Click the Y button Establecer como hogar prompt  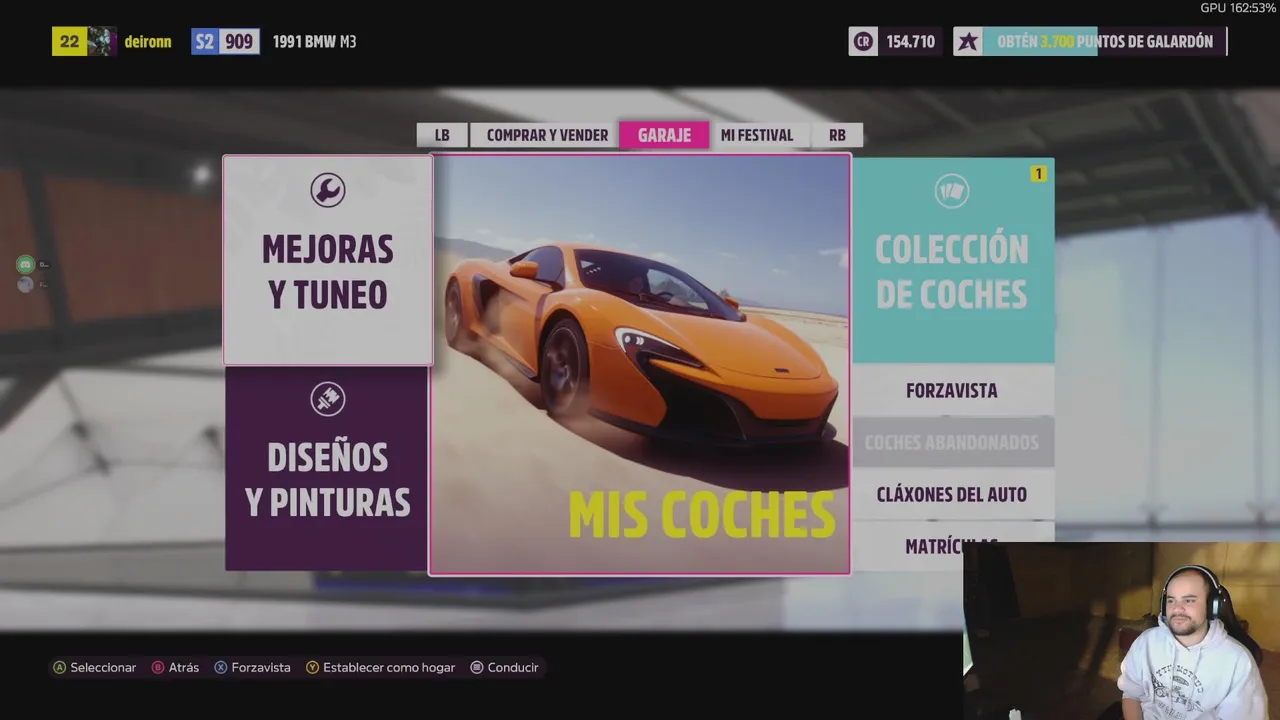click(x=381, y=667)
